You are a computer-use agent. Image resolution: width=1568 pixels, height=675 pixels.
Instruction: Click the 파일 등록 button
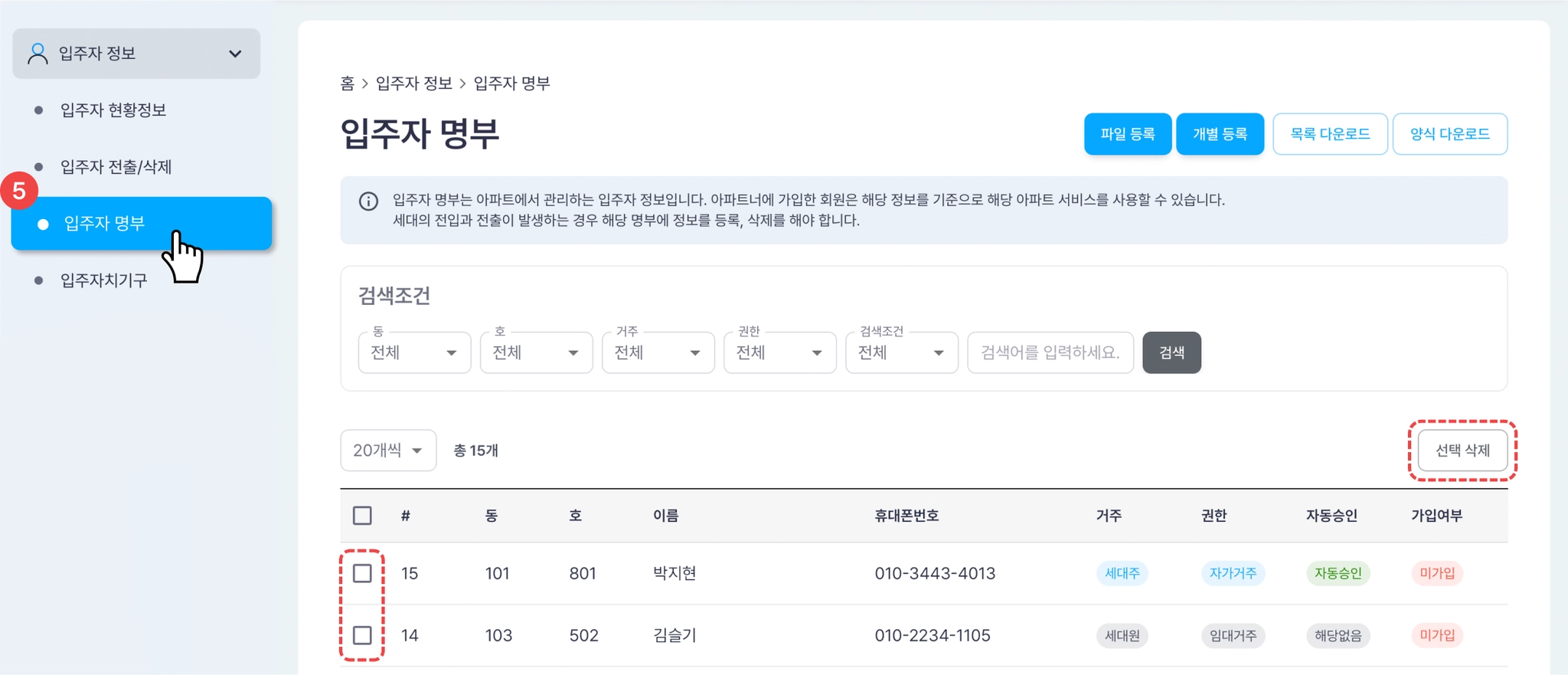click(1128, 134)
